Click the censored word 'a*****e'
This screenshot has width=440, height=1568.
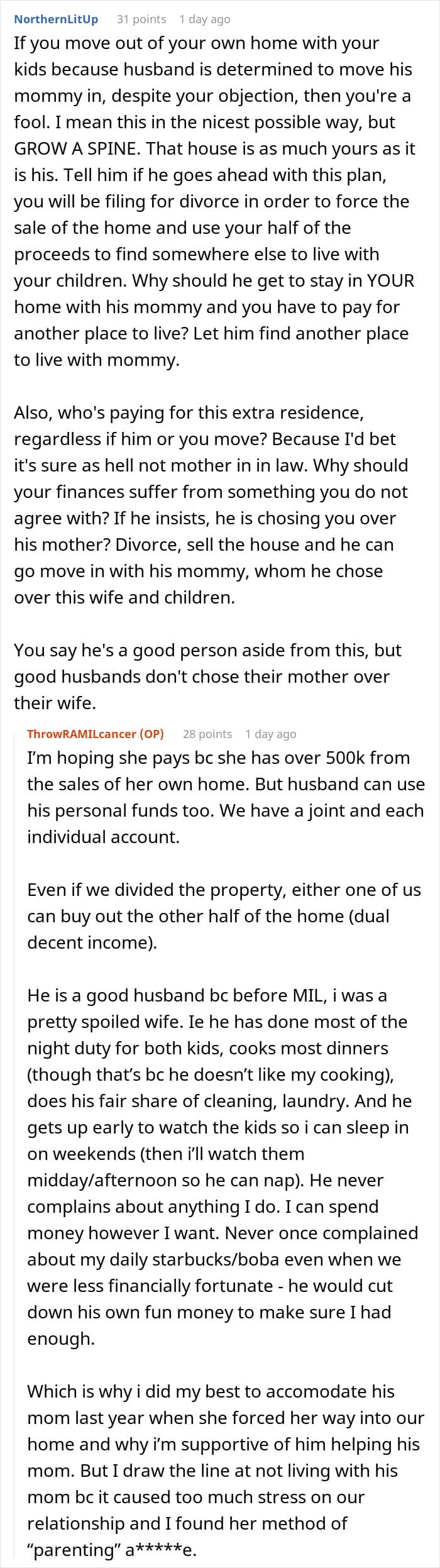click(x=161, y=1550)
